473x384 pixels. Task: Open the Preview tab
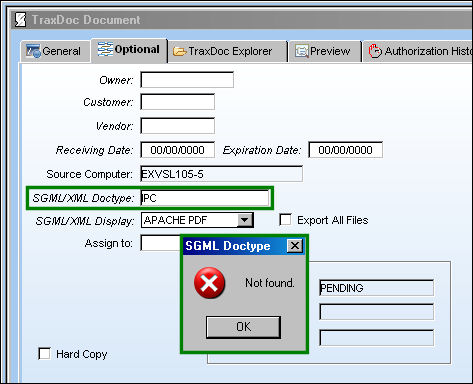pyautogui.click(x=325, y=51)
